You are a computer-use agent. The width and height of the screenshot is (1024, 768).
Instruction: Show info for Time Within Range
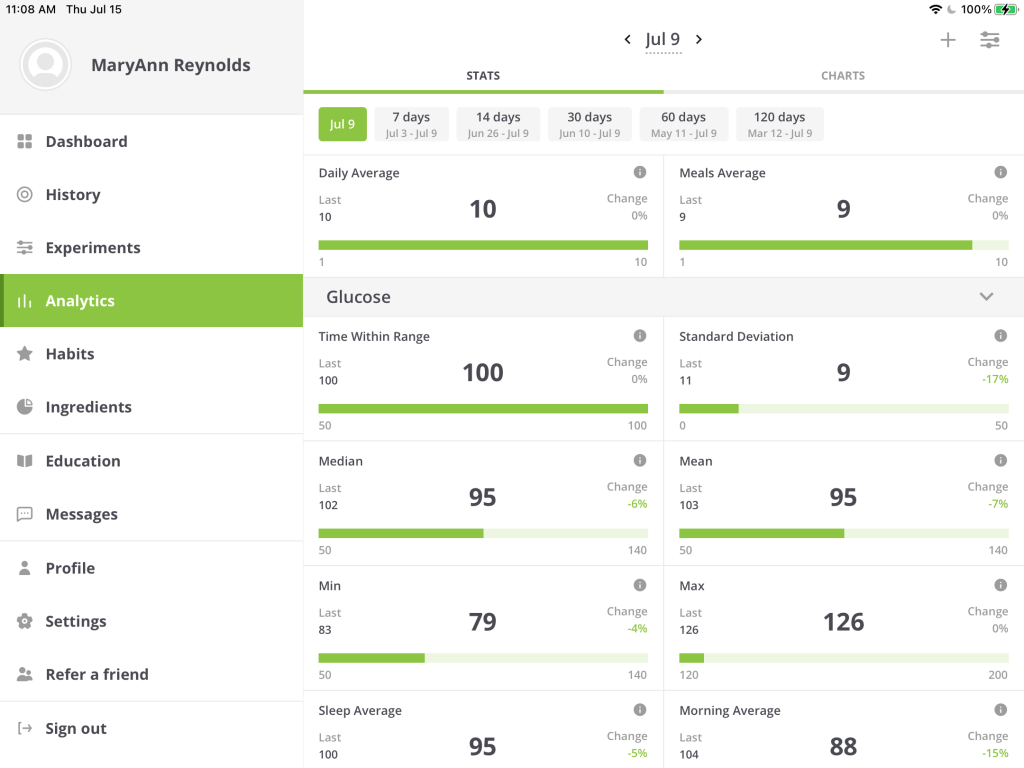(640, 336)
